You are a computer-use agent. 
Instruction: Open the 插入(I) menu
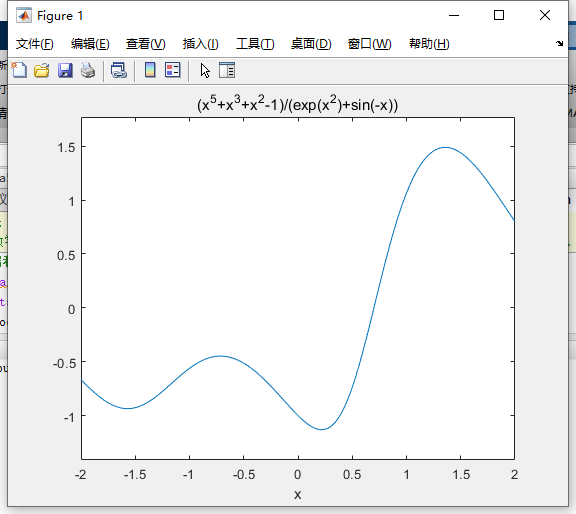tap(201, 44)
